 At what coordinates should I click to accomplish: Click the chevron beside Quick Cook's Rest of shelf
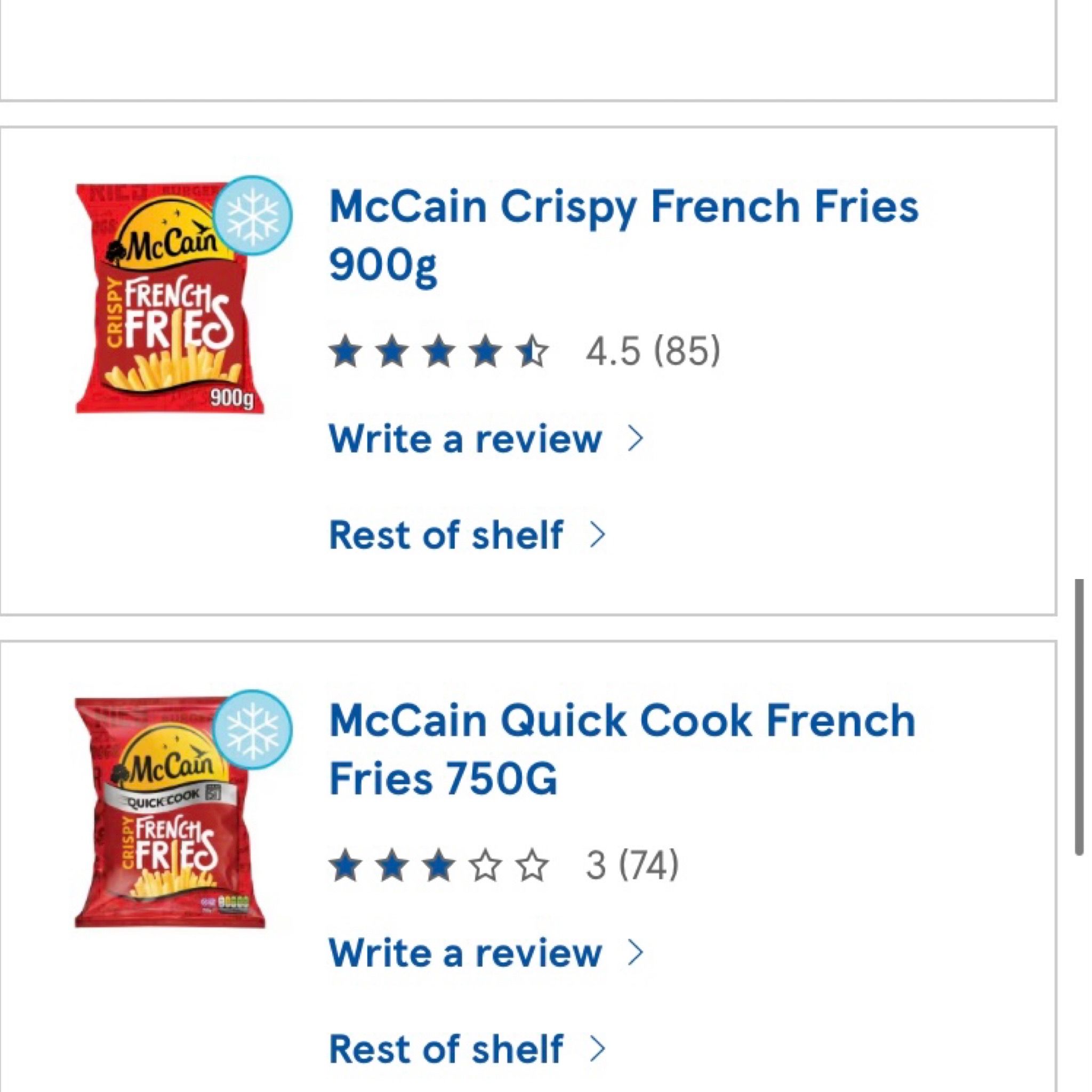pyautogui.click(x=597, y=1049)
